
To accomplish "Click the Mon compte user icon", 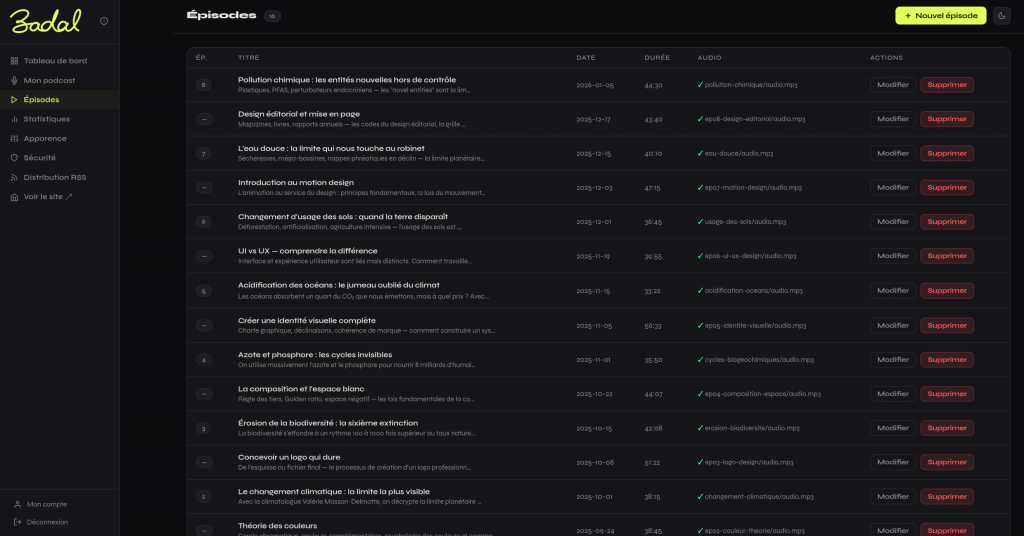I will coord(18,504).
